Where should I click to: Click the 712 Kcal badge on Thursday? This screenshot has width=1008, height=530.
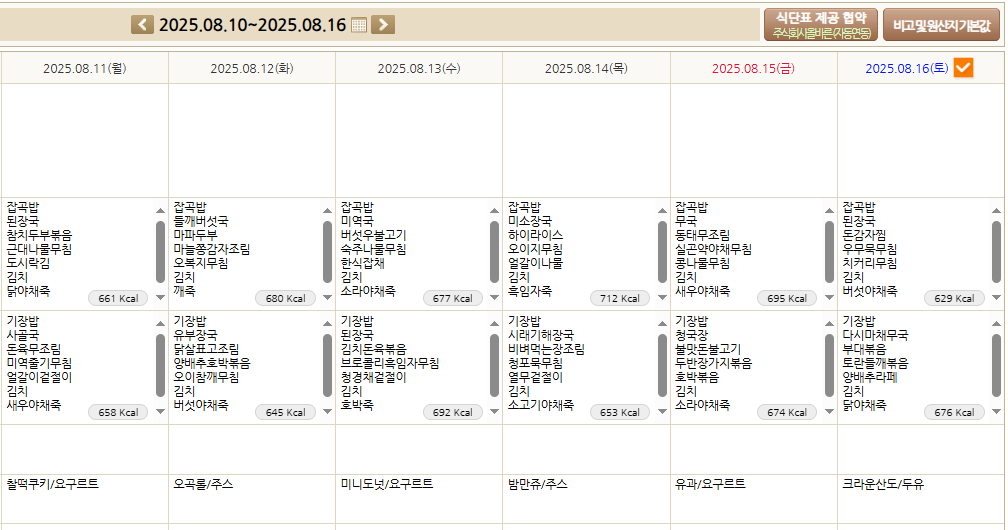pos(619,298)
